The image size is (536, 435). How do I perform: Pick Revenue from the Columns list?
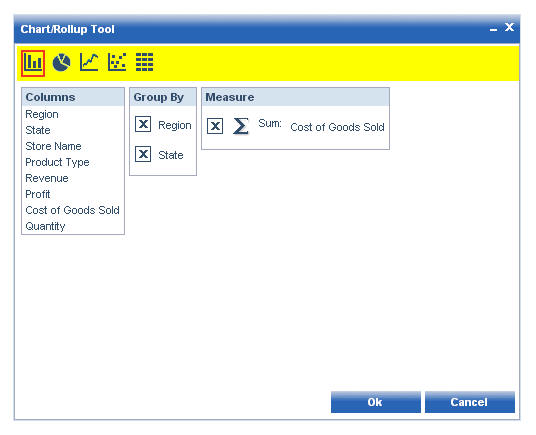pos(47,178)
